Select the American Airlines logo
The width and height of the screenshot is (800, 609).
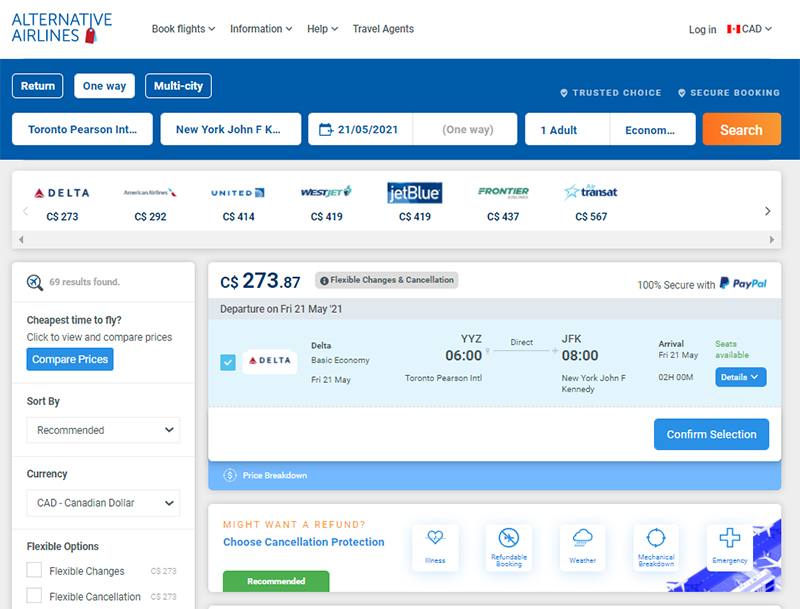click(x=150, y=192)
